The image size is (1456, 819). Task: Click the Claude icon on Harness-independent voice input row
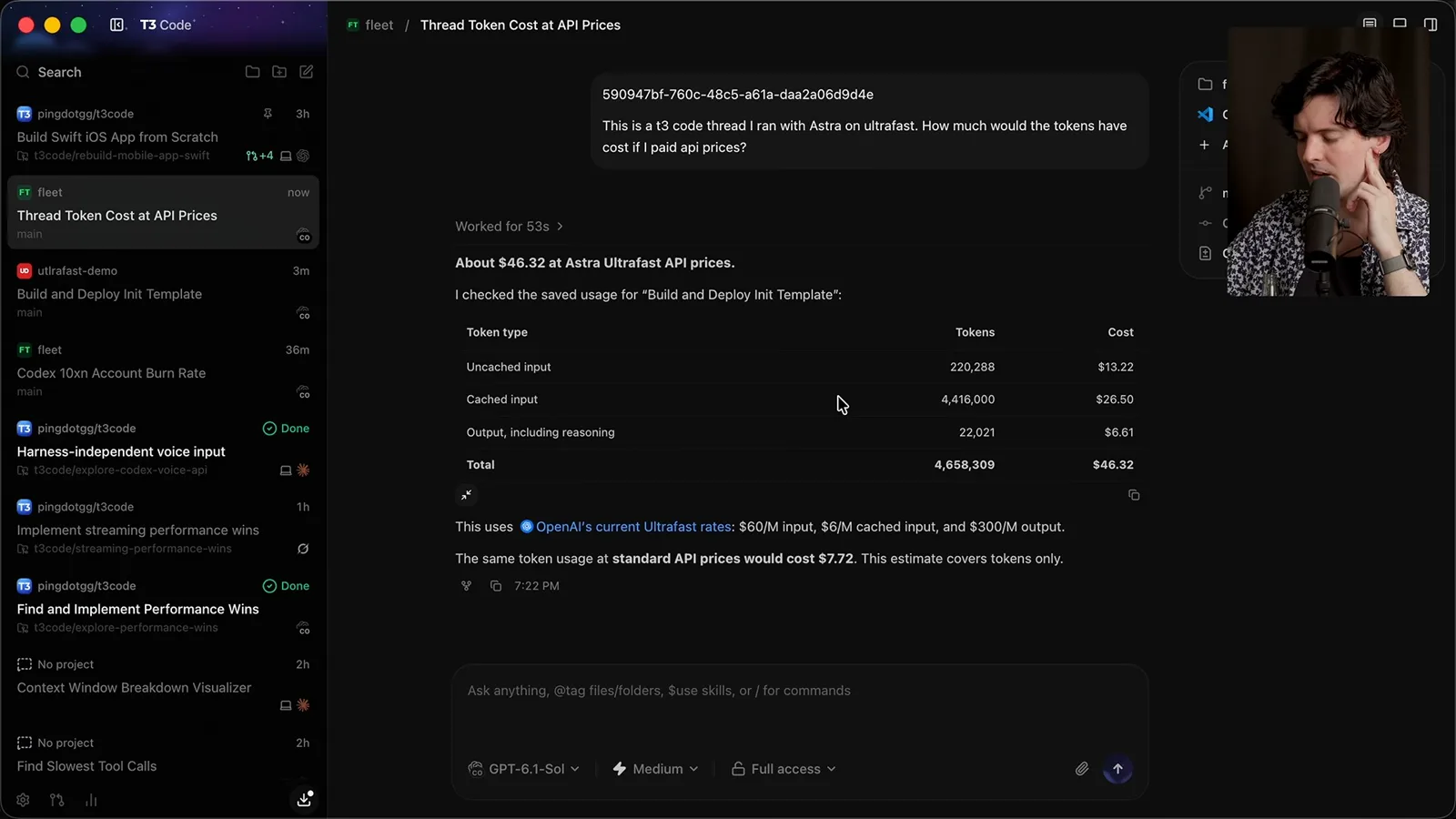point(304,470)
